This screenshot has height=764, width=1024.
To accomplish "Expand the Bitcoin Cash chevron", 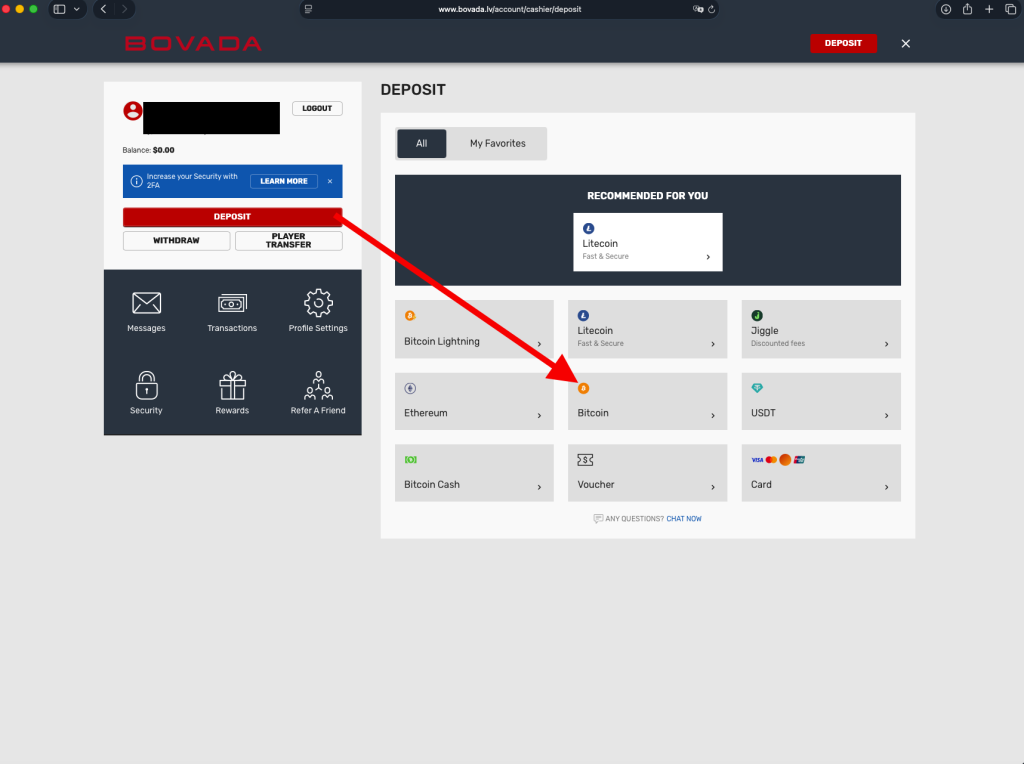I will (539, 487).
